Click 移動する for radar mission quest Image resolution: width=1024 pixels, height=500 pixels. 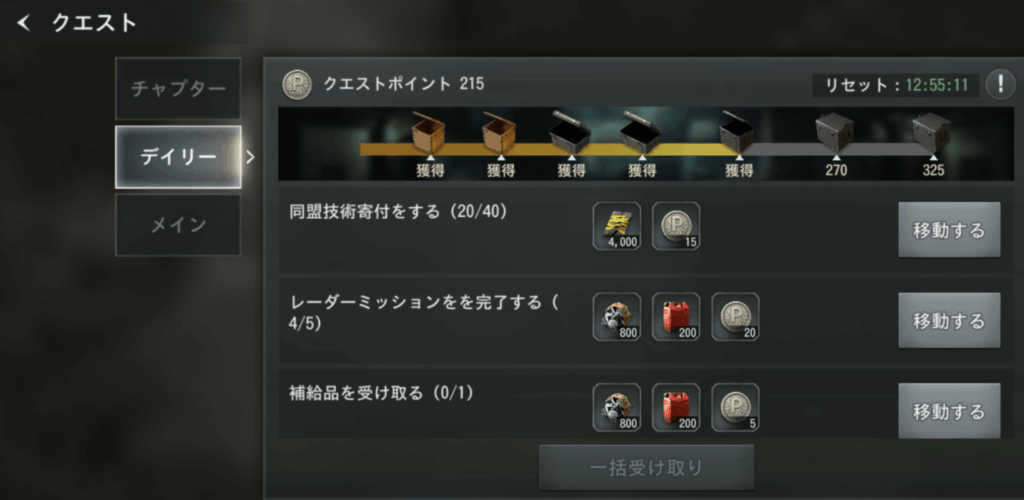(949, 320)
